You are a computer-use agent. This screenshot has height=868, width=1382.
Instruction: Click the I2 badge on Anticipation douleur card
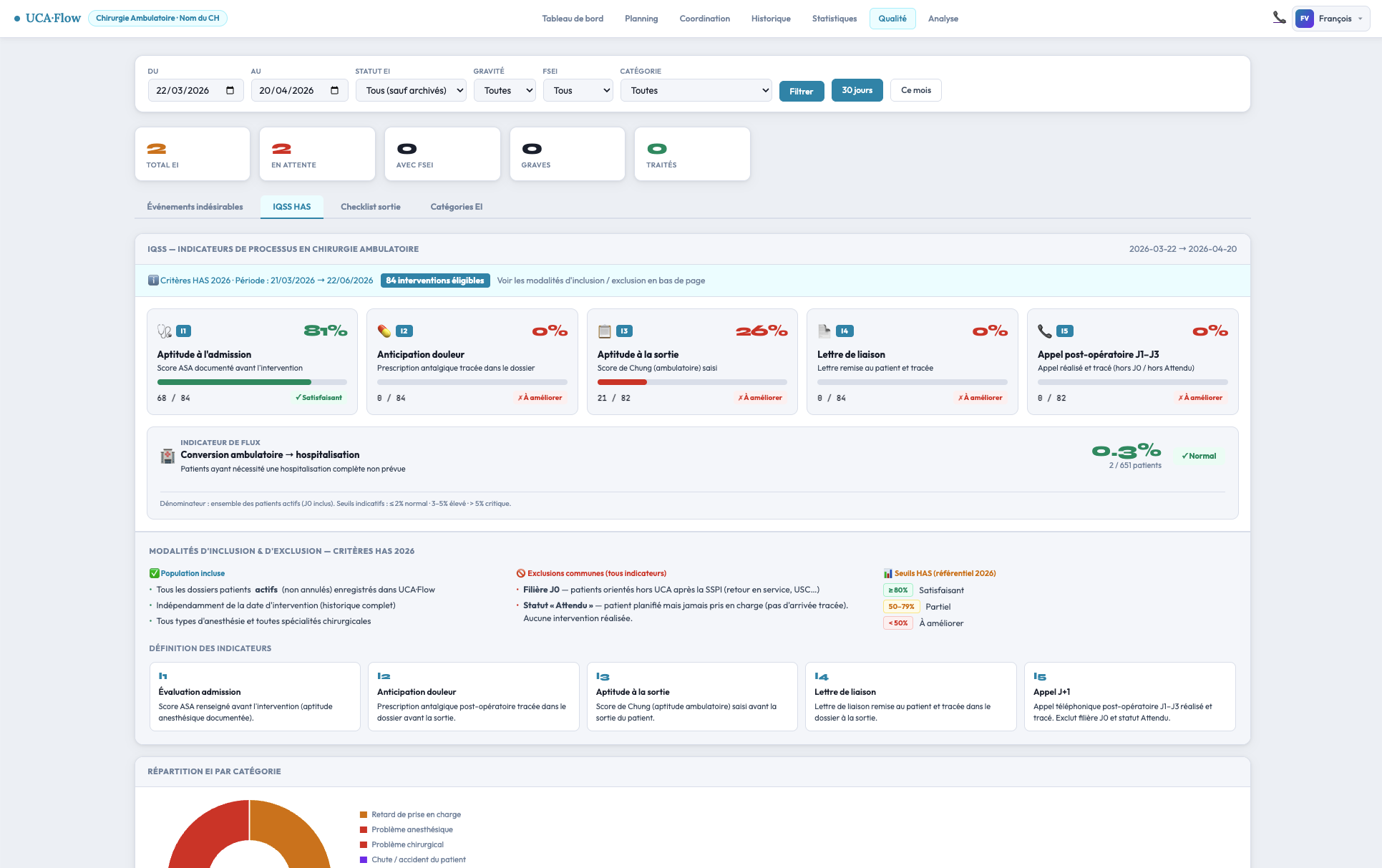(x=404, y=331)
